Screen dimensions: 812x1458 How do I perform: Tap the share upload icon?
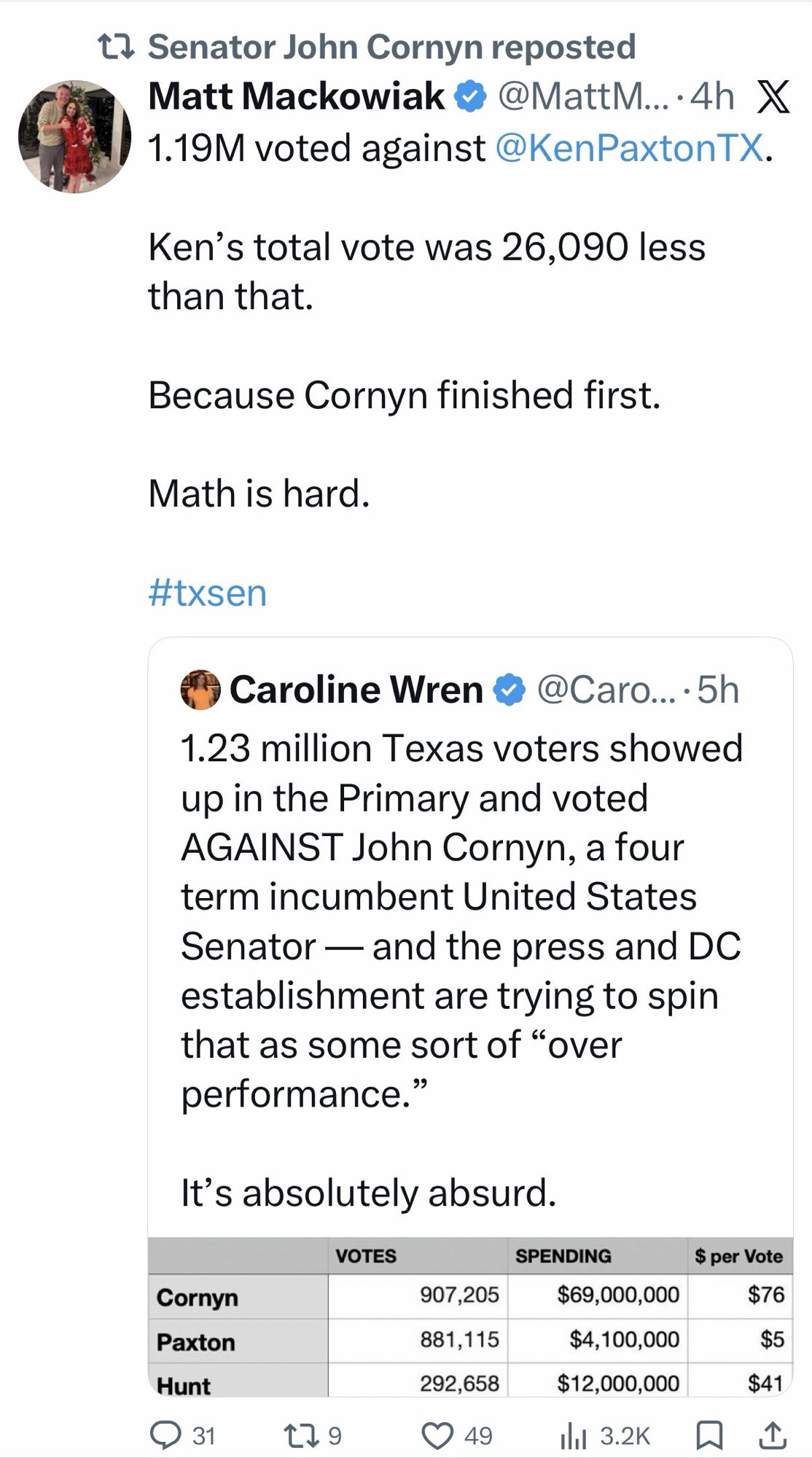tap(773, 1435)
